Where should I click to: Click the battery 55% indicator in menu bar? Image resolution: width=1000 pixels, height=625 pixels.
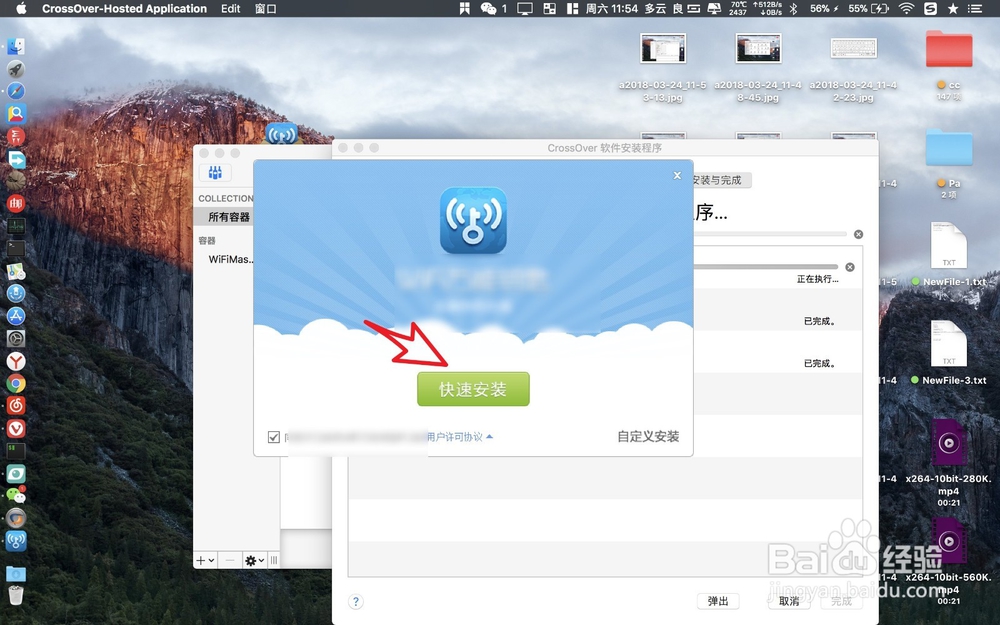tap(868, 8)
